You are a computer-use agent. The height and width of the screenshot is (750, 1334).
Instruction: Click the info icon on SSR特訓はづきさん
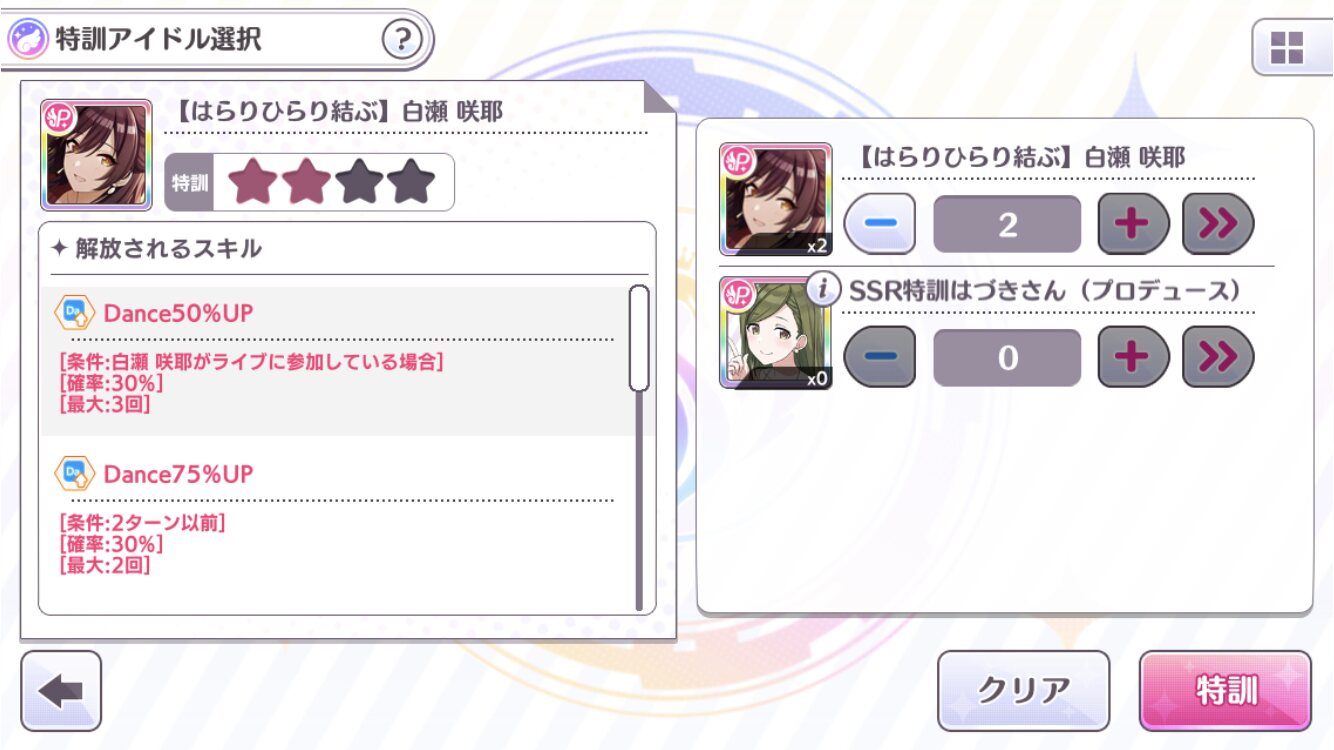tap(823, 290)
